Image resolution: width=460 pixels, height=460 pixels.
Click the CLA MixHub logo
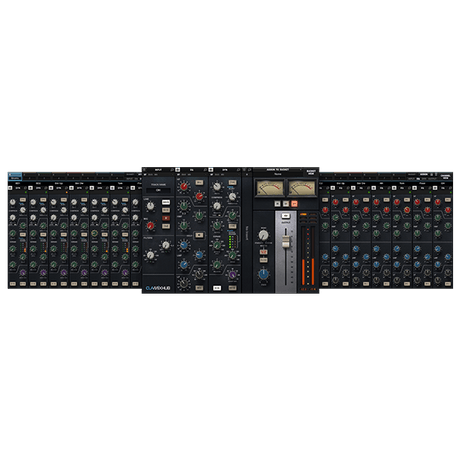click(158, 288)
